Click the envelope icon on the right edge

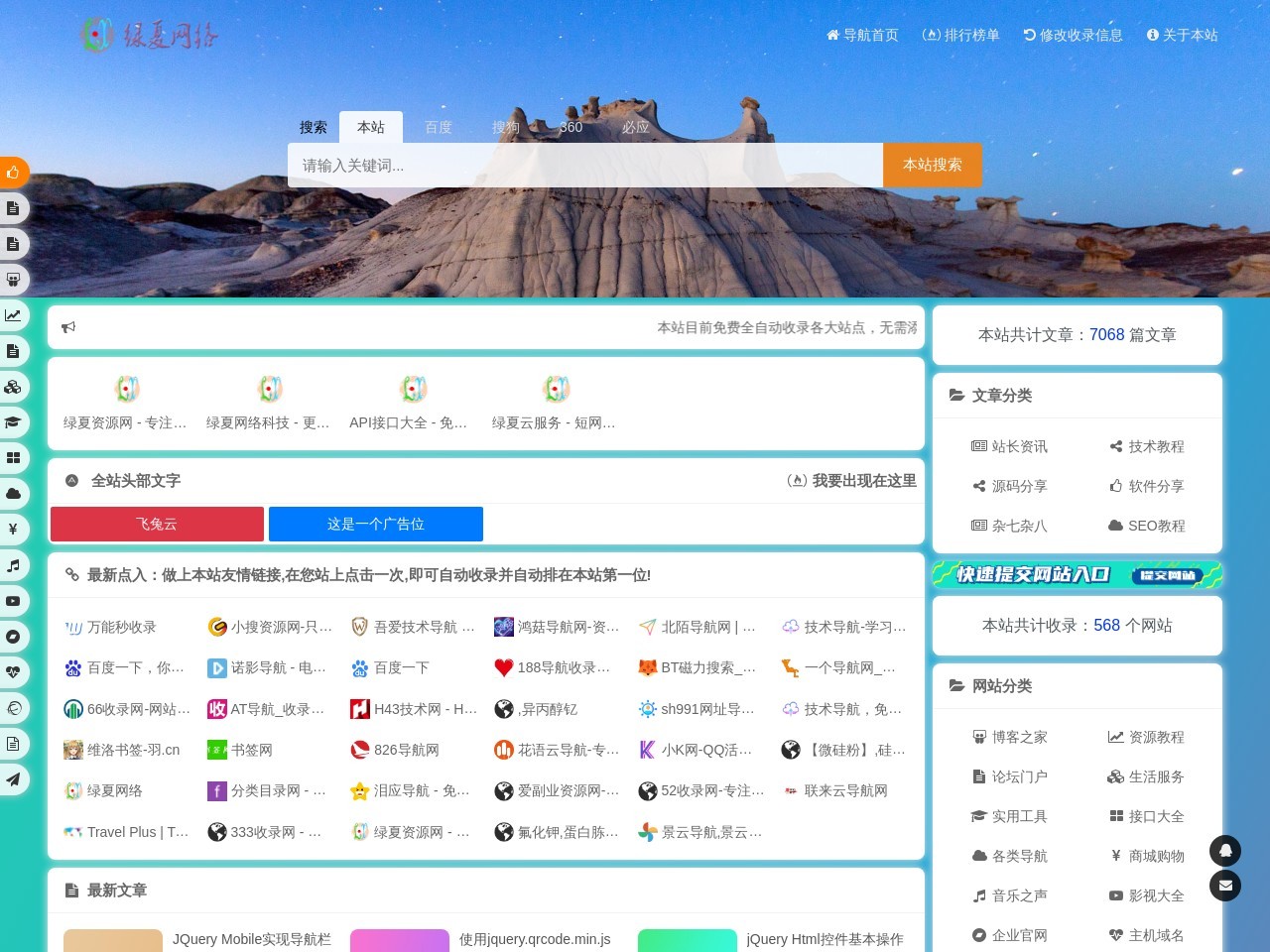1225,886
